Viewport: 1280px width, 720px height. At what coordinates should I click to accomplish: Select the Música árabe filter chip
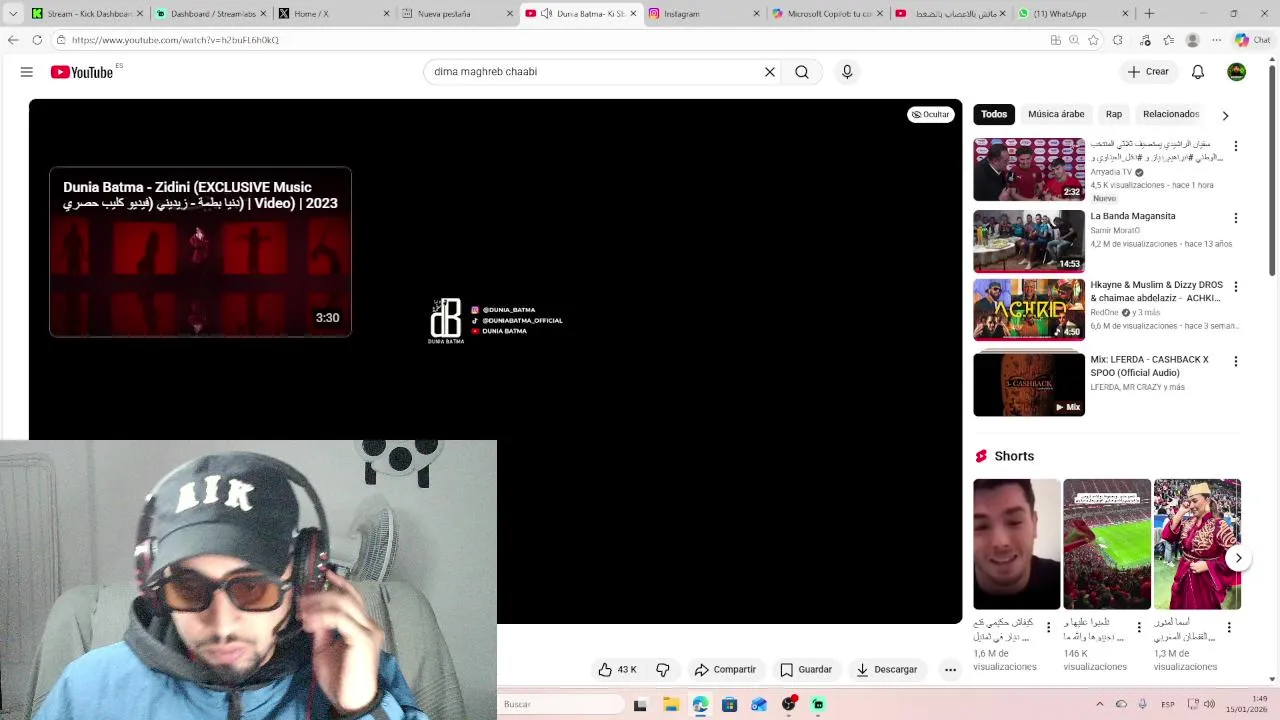coord(1056,114)
